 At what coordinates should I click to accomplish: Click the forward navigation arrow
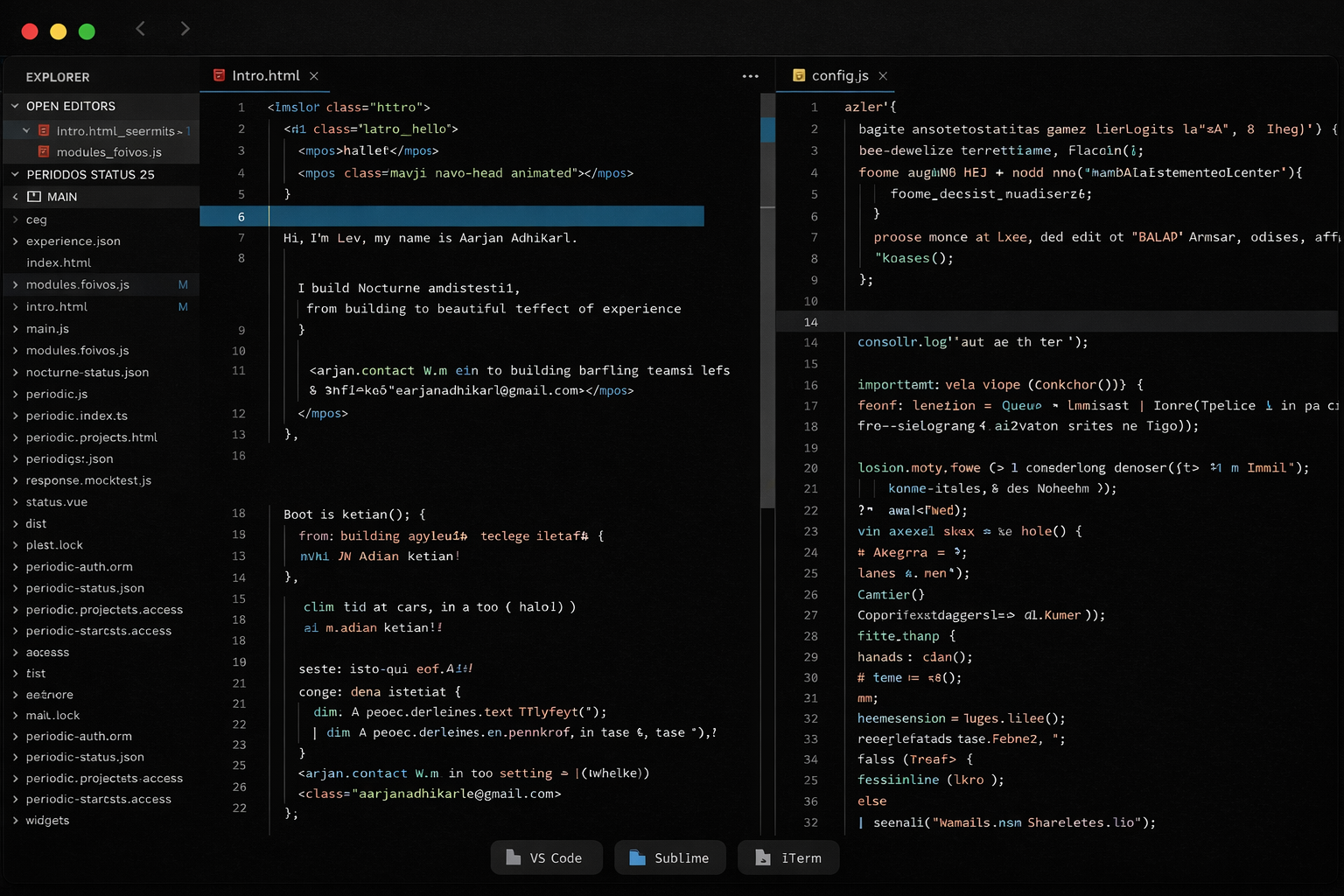click(185, 29)
